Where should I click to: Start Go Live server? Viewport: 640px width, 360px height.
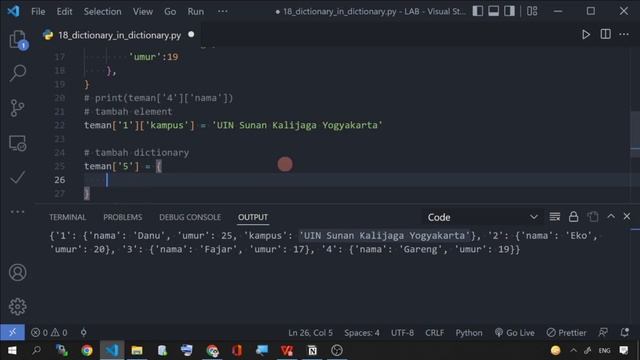(x=514, y=333)
